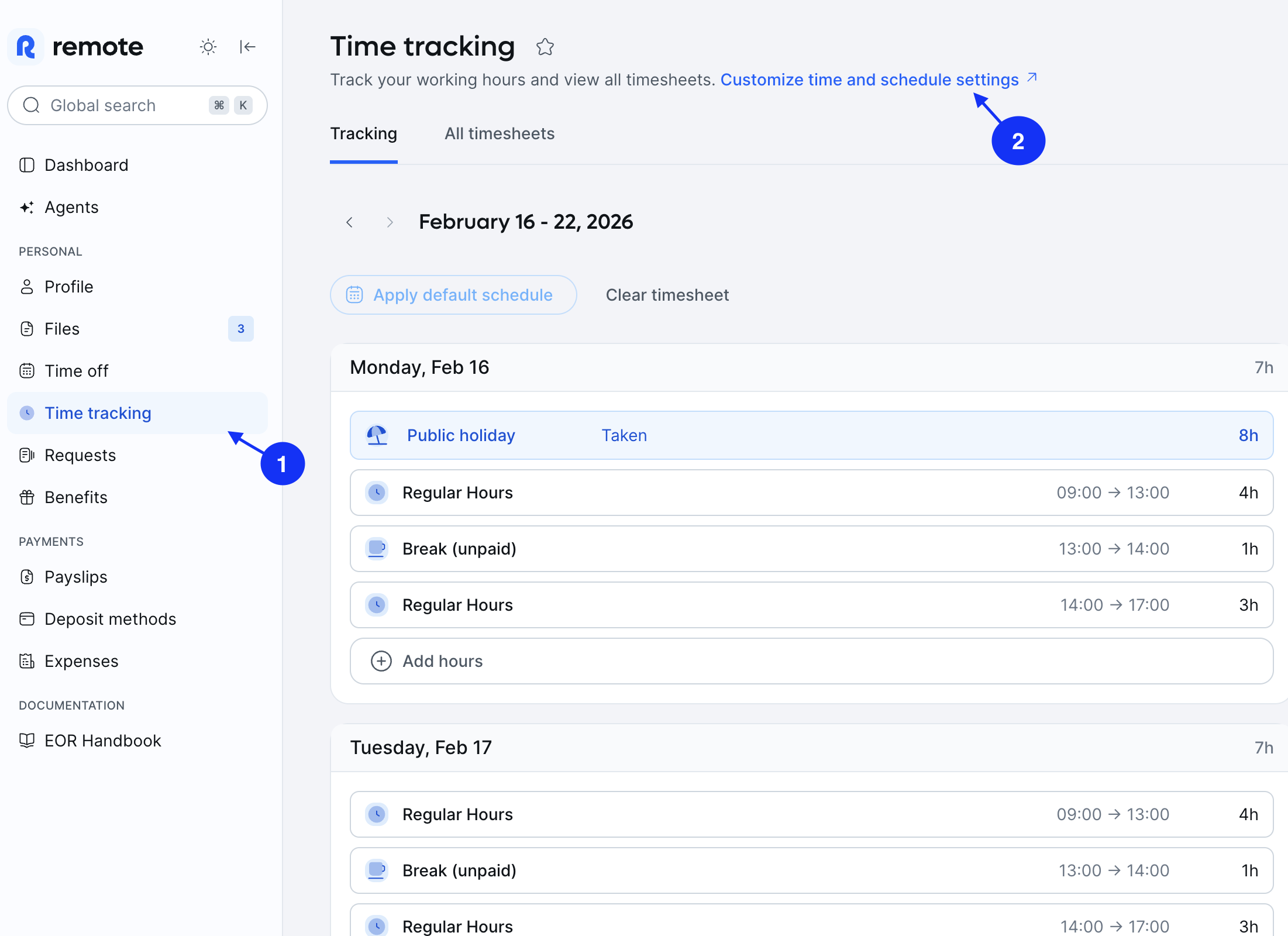Screen dimensions: 1288x936
Task: Click Apply default schedule button
Action: (x=453, y=295)
